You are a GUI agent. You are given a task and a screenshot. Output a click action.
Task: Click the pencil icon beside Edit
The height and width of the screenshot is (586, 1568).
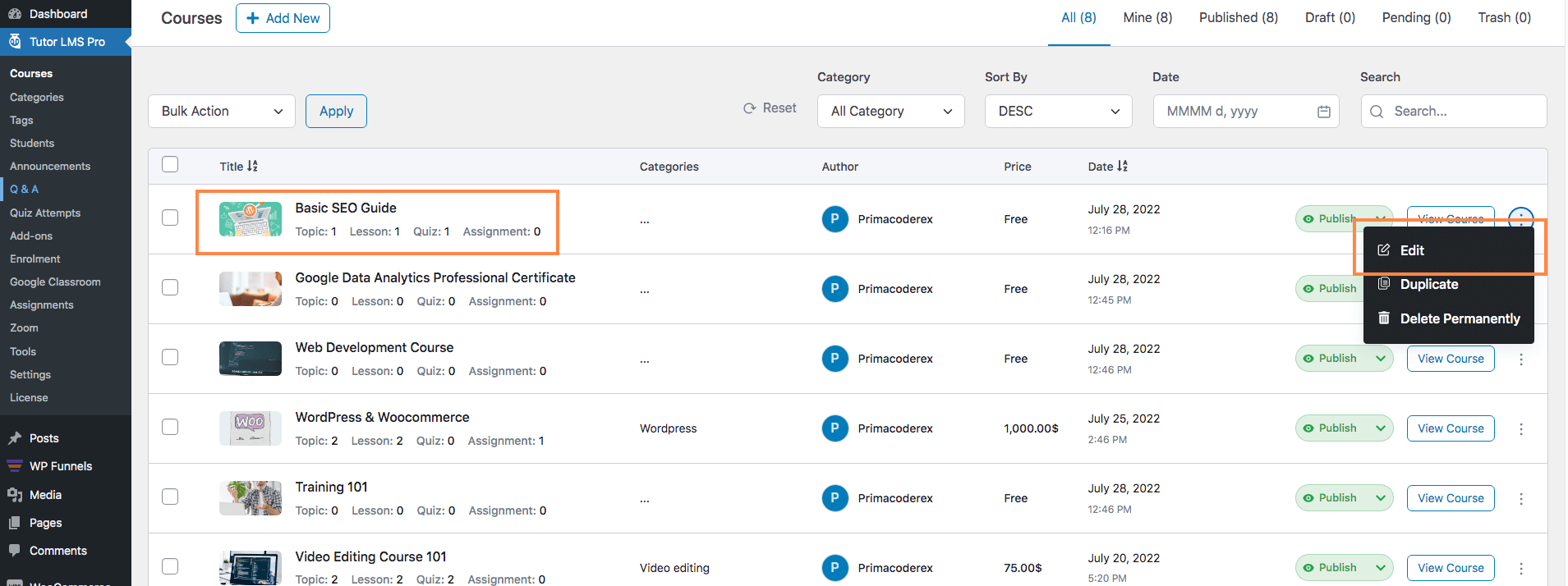[x=1384, y=250]
